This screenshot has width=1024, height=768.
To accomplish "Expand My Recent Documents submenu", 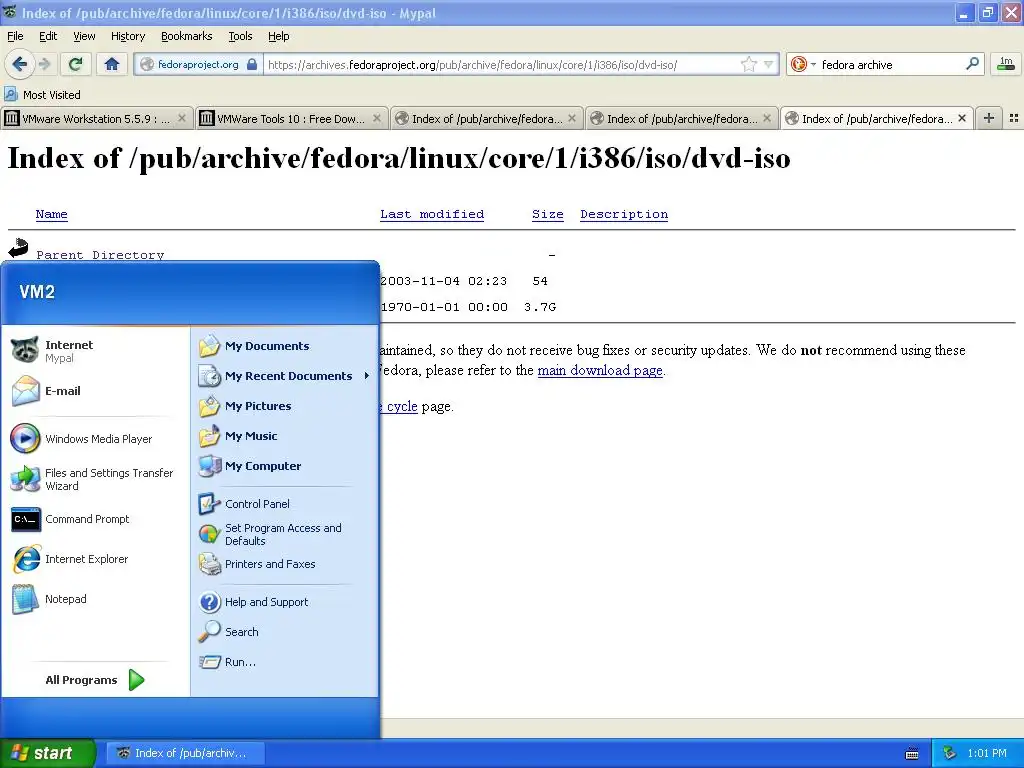I will 285,376.
